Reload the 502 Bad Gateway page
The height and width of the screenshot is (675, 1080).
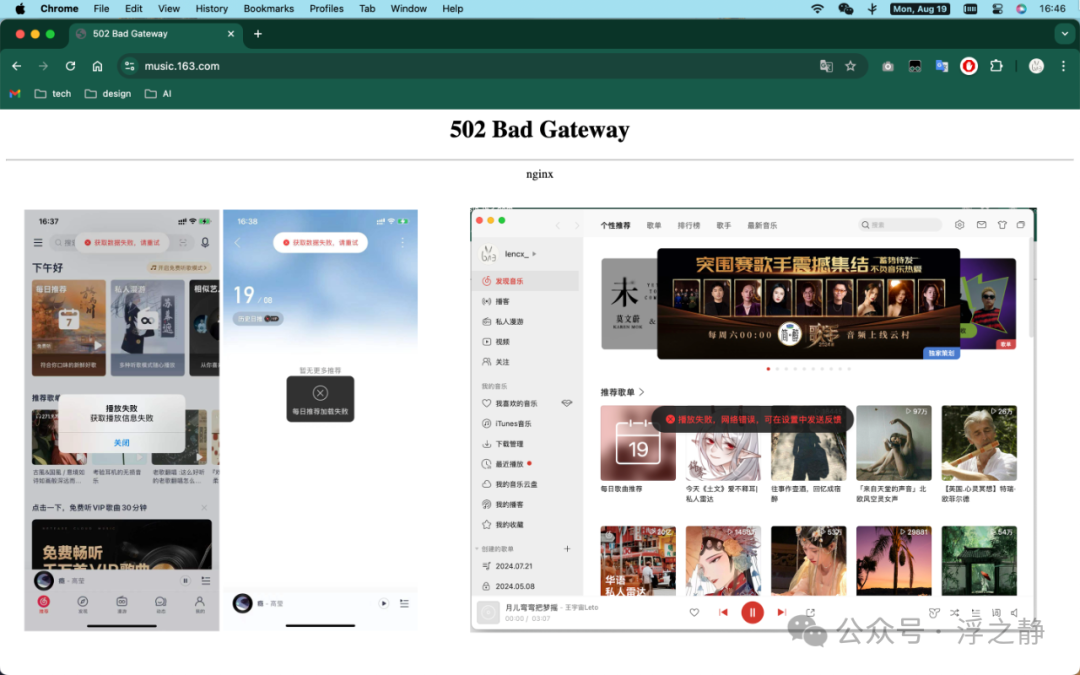click(x=70, y=66)
